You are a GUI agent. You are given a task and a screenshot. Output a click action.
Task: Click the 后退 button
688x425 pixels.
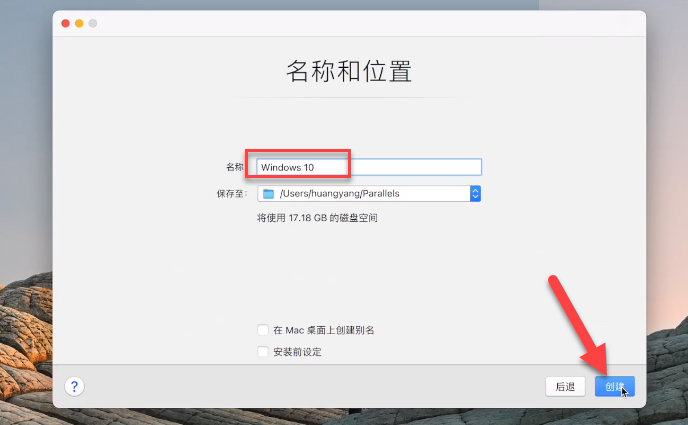(x=565, y=386)
